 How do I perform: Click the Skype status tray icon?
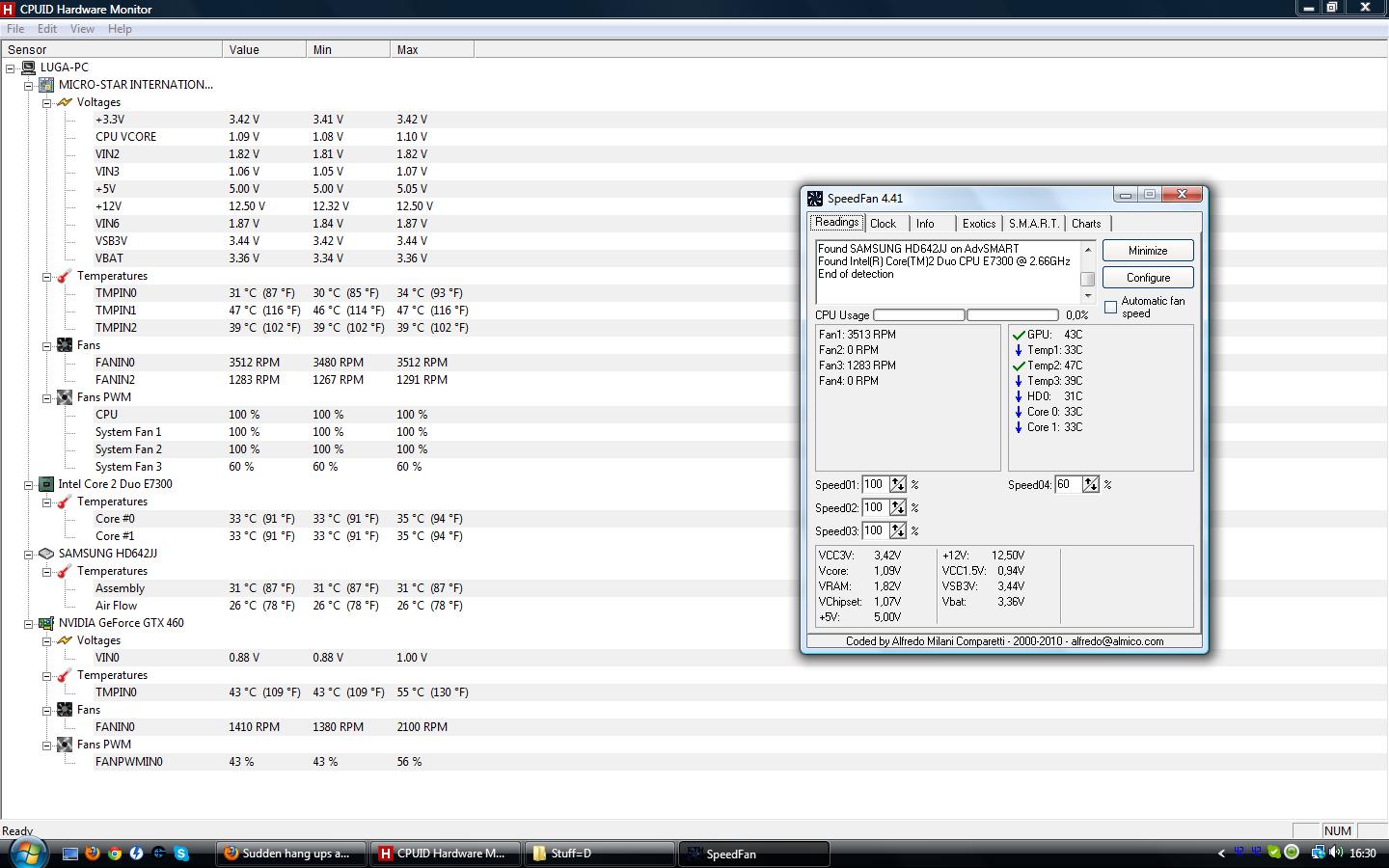pos(1274,853)
